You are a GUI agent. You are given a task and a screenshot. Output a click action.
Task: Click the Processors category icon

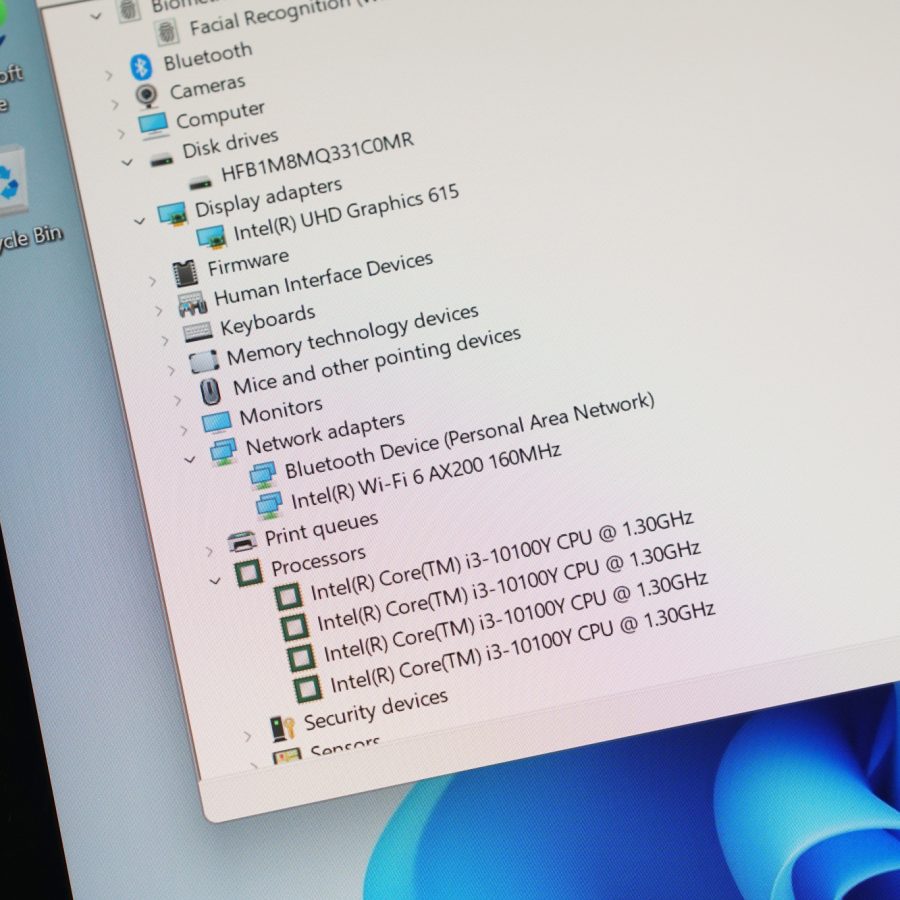tap(249, 573)
